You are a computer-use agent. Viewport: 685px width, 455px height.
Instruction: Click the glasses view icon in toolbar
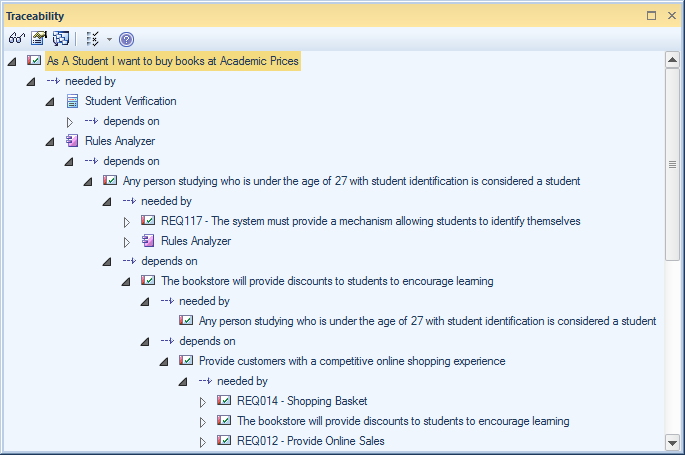(x=16, y=39)
